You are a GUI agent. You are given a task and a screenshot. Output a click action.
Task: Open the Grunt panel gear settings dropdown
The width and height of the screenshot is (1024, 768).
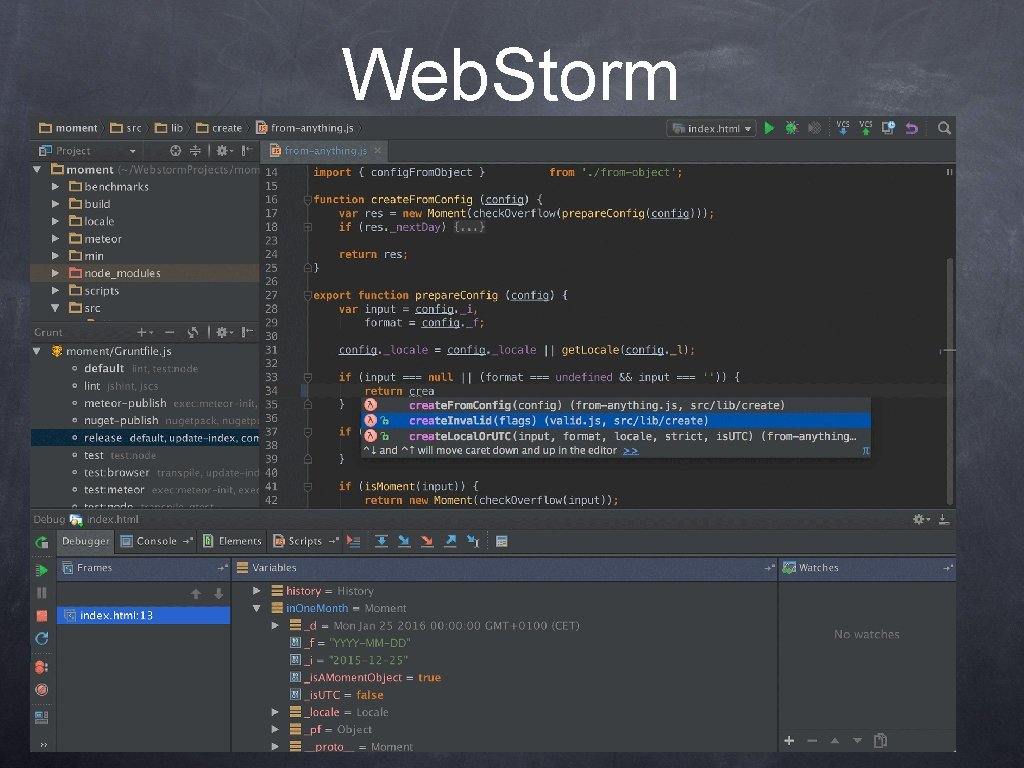(x=225, y=332)
